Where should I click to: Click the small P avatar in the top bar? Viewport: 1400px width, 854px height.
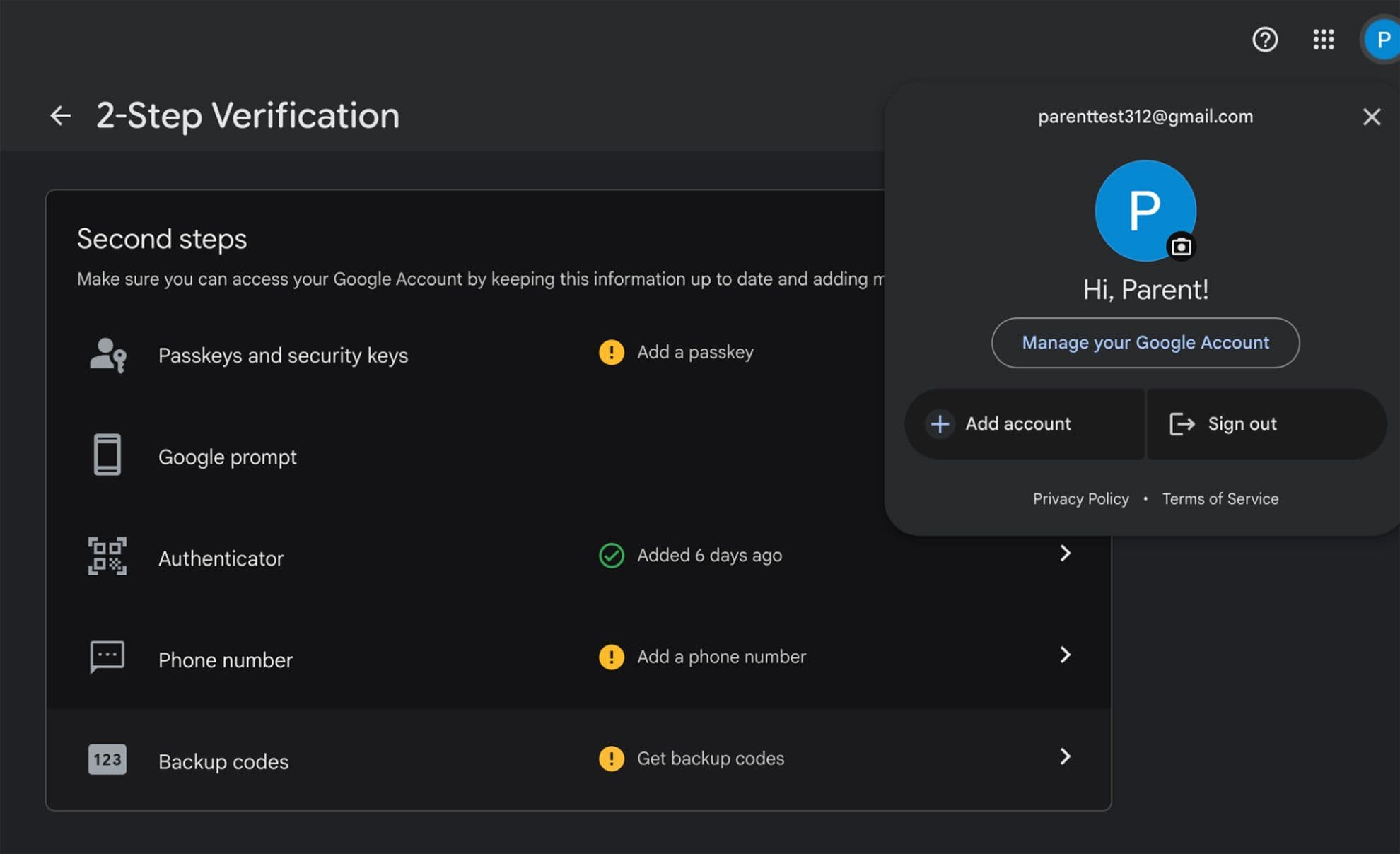tap(1382, 40)
